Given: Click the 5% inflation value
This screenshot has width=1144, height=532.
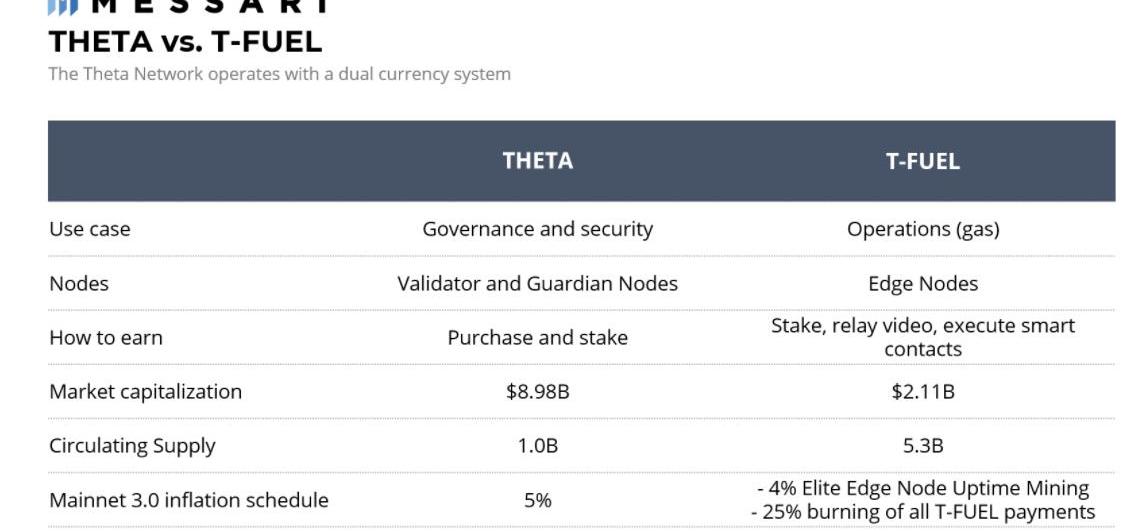Looking at the screenshot, I should [538, 500].
